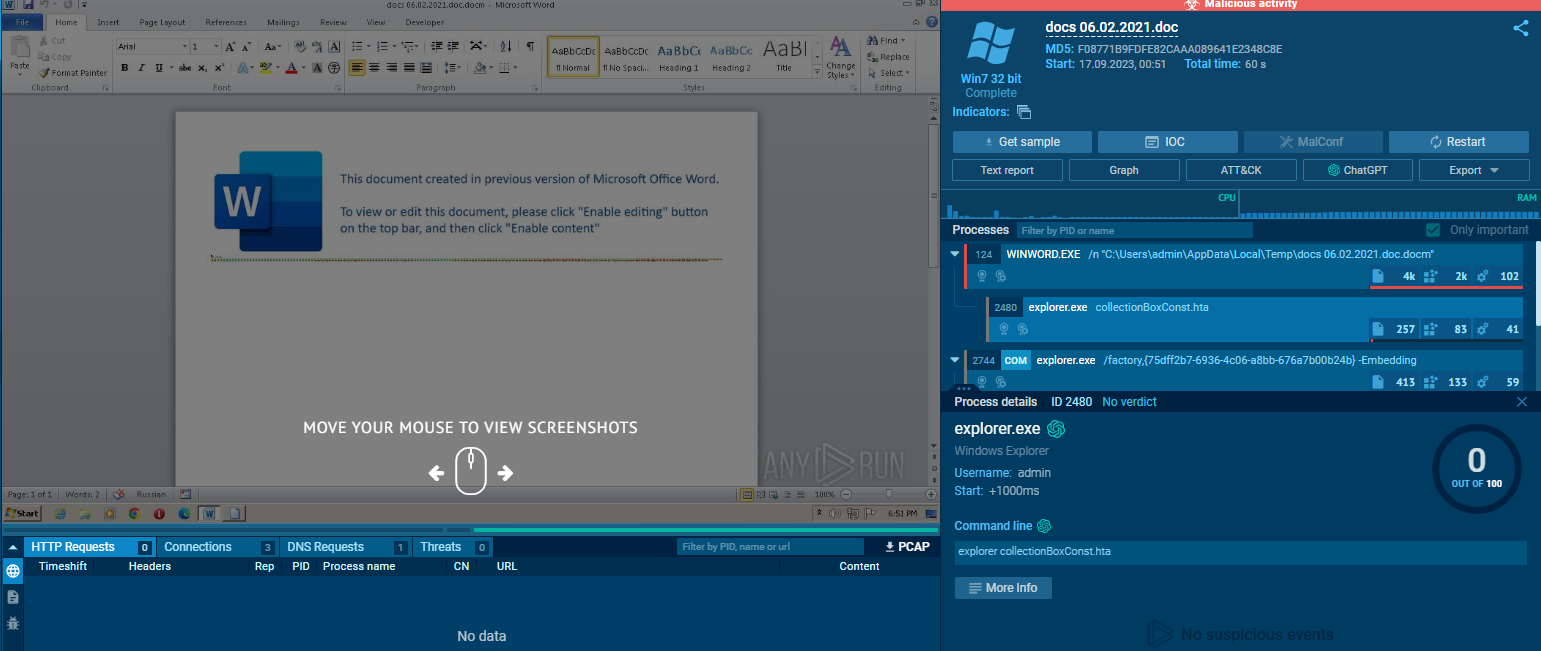This screenshot has width=1541, height=651.
Task: Click Sort icon in Word ribbon
Action: 506,46
